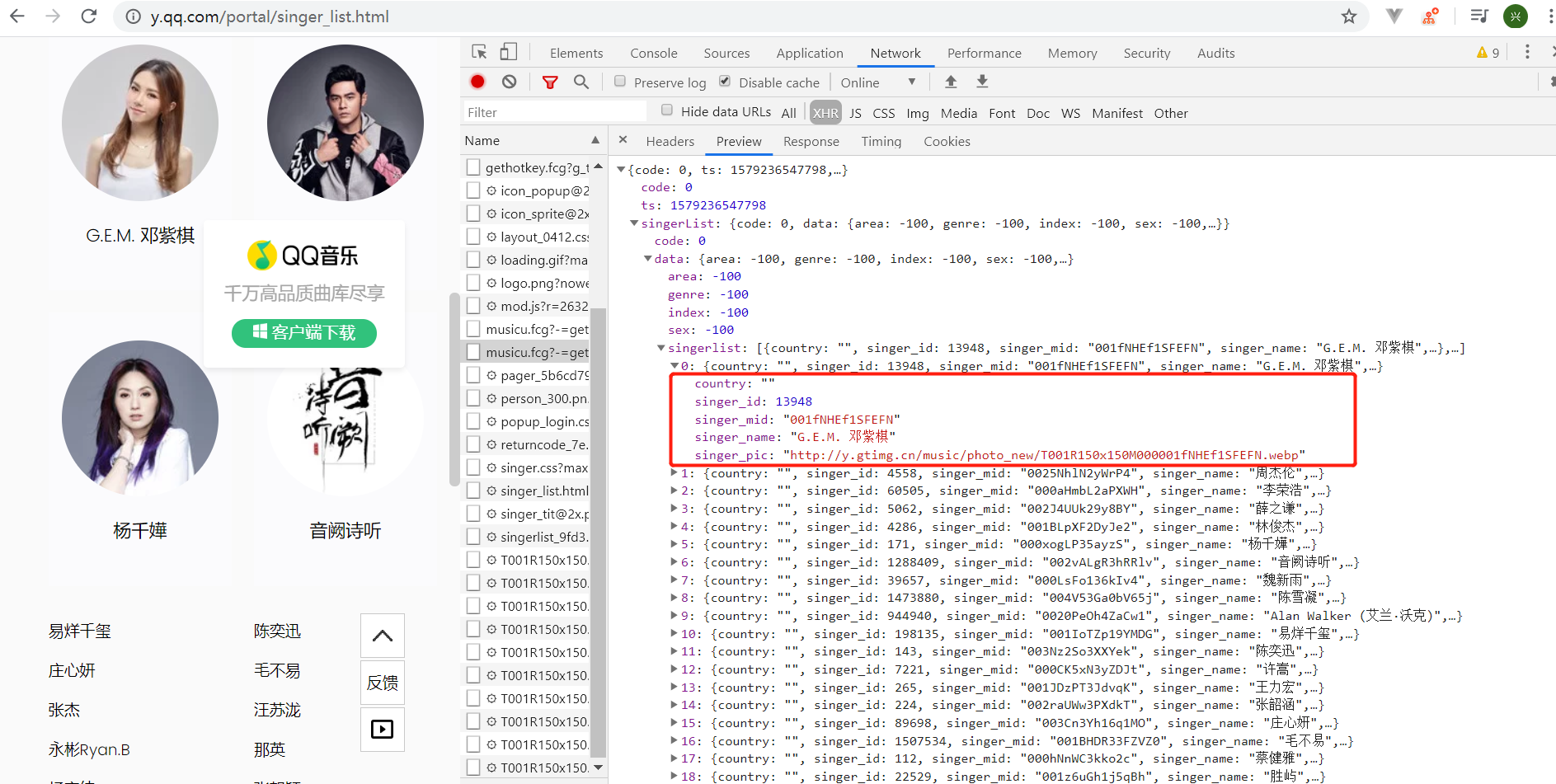Click the site info icon in the address bar
Viewport: 1556px width, 784px height.
click(133, 16)
